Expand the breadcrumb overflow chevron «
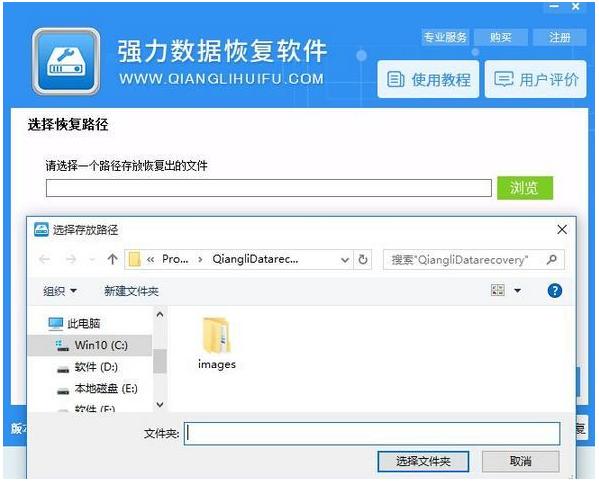599x482 pixels. click(x=151, y=260)
